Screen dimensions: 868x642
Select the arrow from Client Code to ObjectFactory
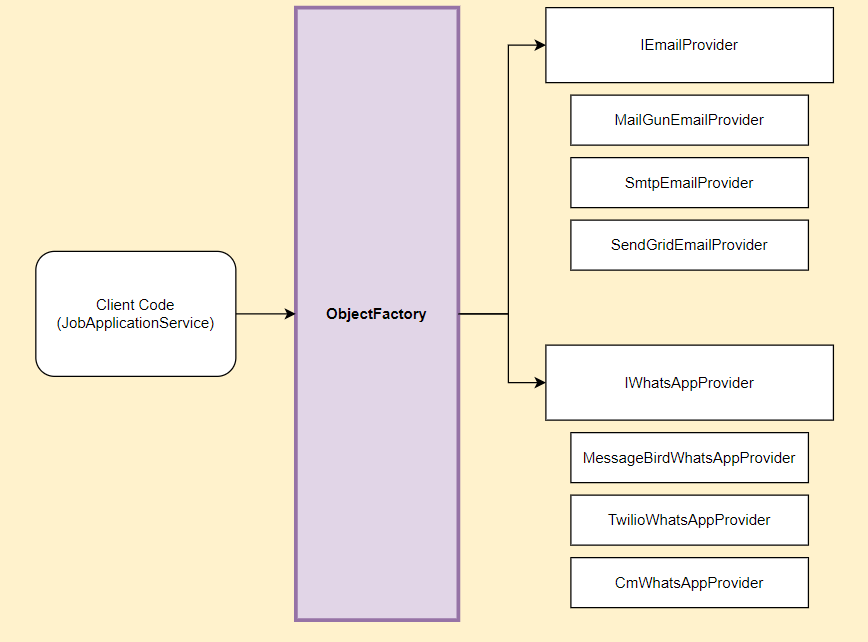click(266, 314)
